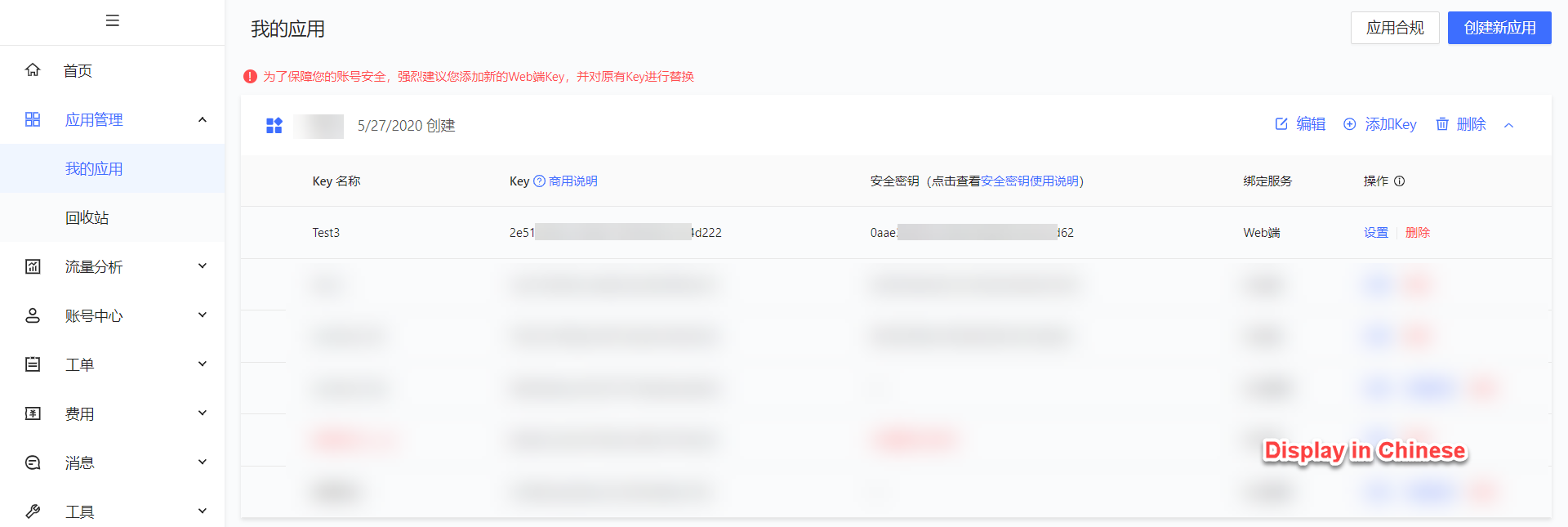Click the 工具 wrench icon

(x=33, y=511)
